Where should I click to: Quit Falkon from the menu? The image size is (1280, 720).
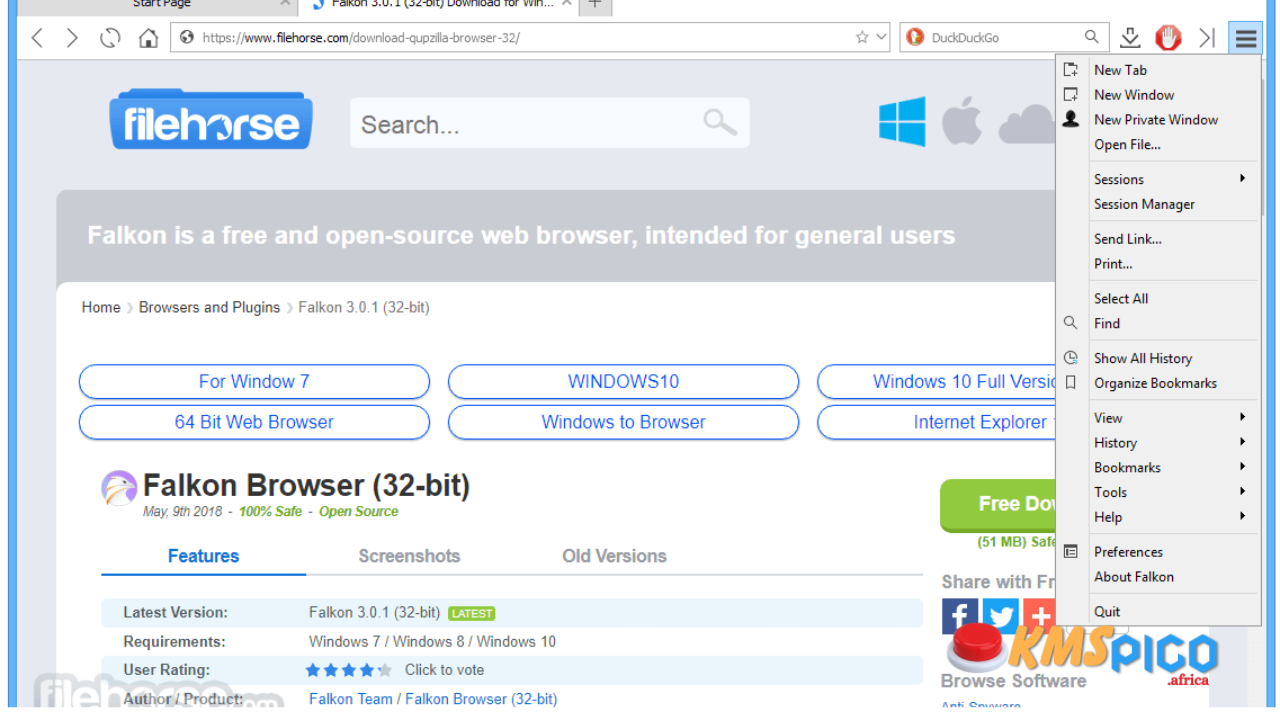[1158, 612]
